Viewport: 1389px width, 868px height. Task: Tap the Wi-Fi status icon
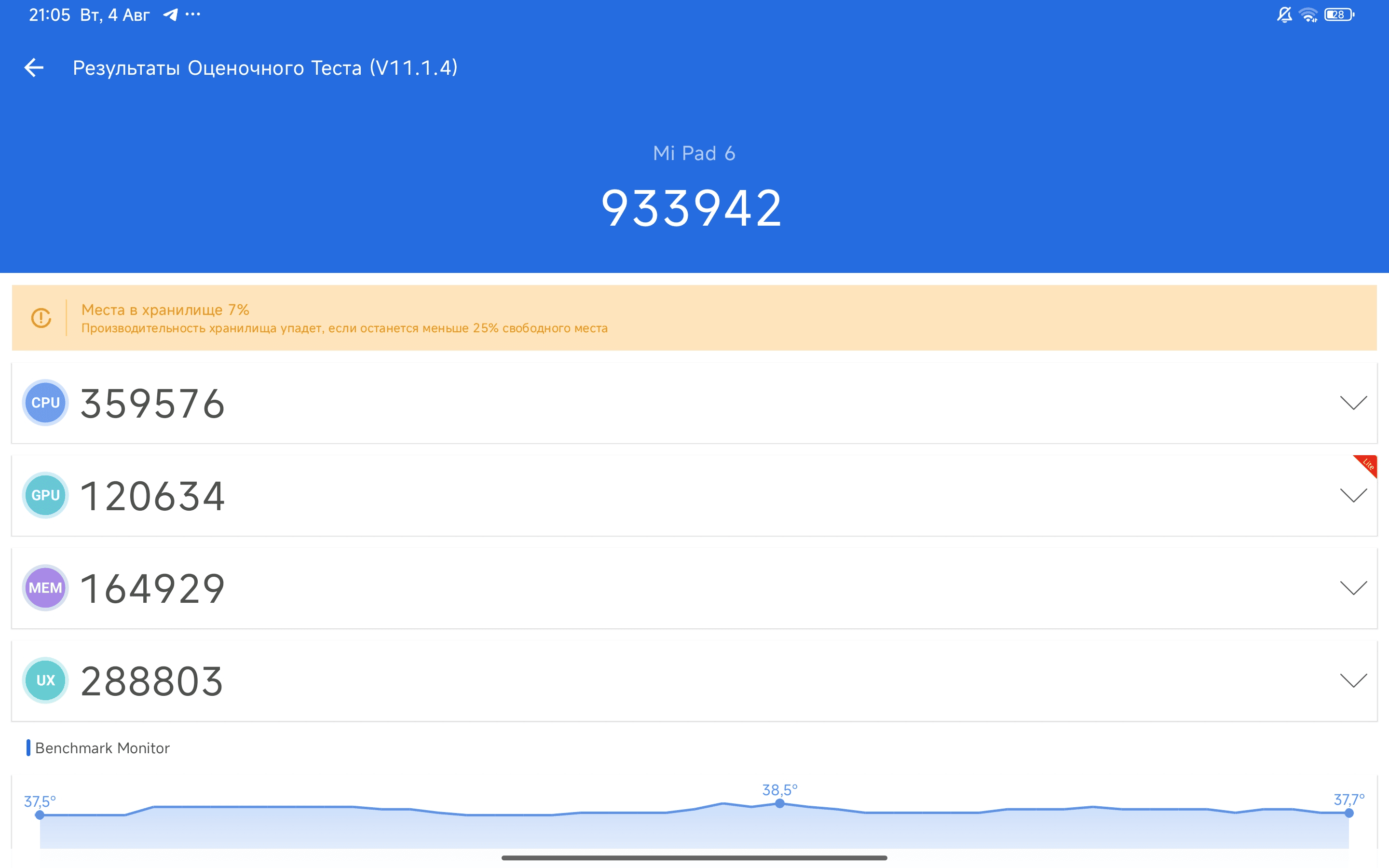1308,15
